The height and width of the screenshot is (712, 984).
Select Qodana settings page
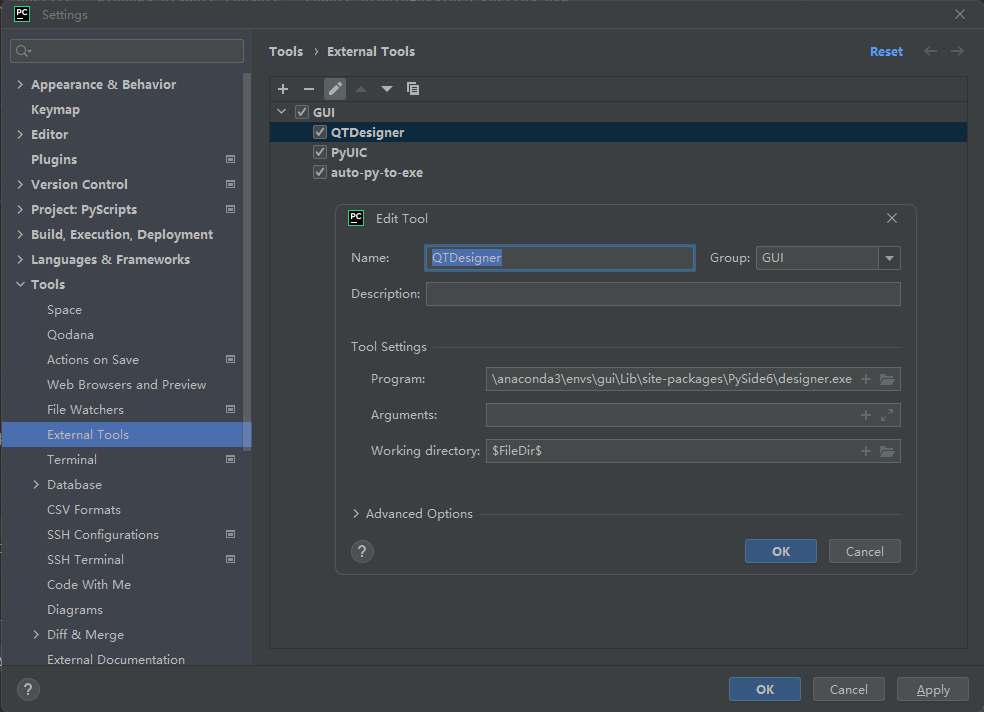[70, 335]
